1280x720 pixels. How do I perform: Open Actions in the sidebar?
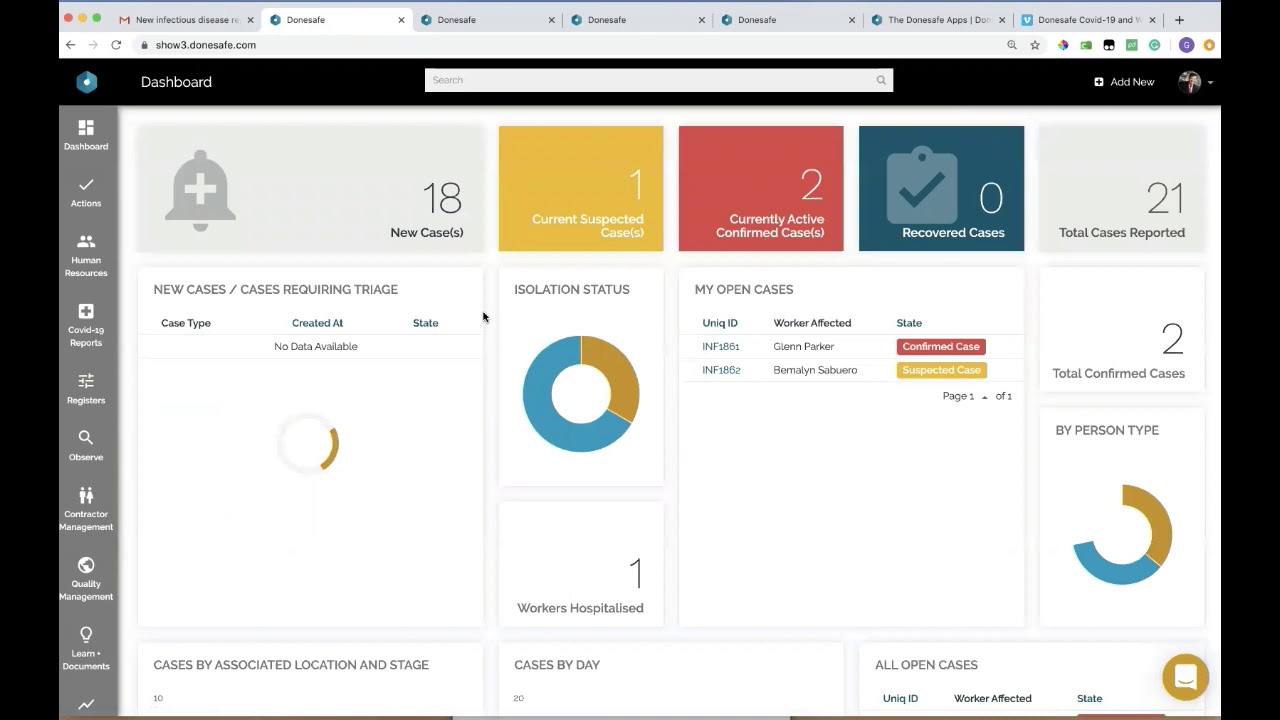coord(86,192)
